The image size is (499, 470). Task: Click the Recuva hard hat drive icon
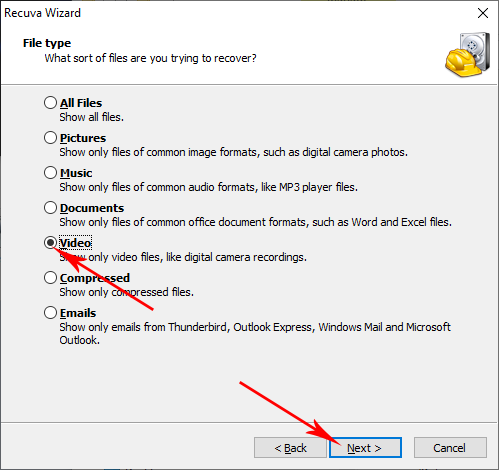[468, 55]
